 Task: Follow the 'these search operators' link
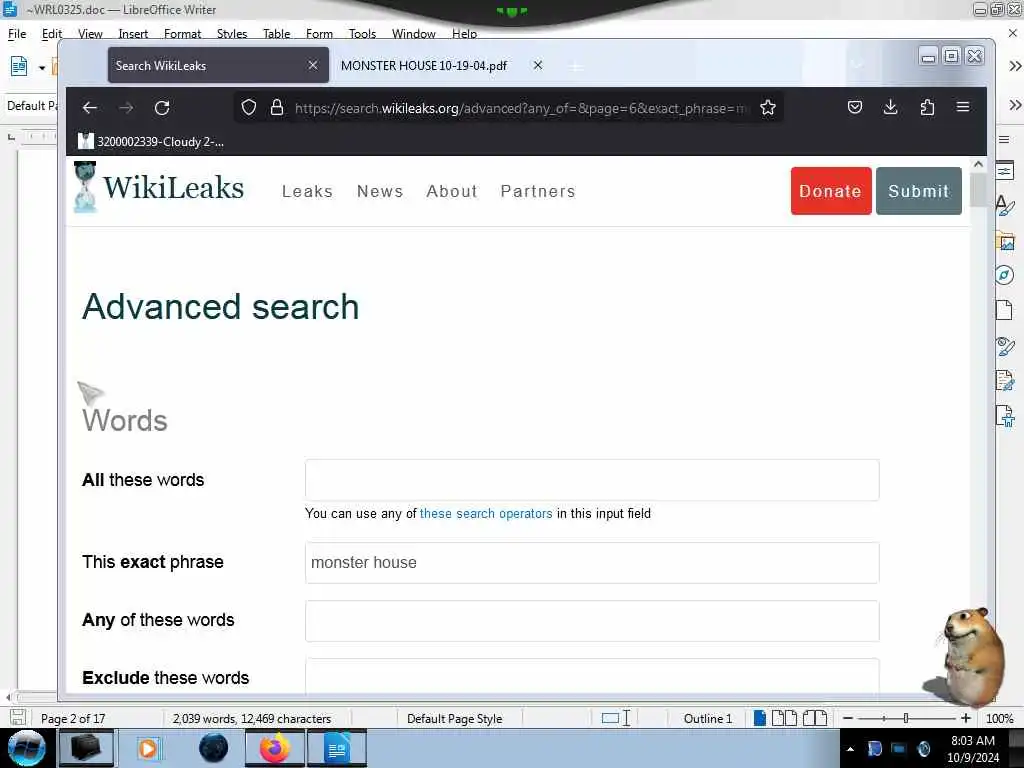[486, 513]
